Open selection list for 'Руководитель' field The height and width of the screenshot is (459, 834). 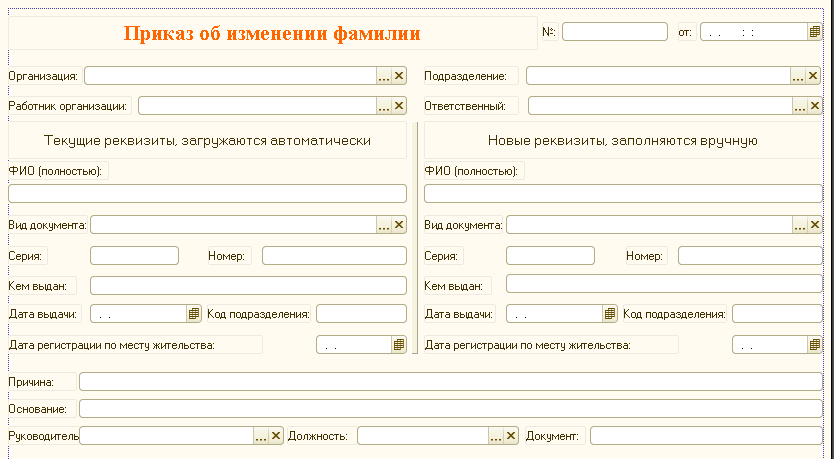[x=261, y=436]
